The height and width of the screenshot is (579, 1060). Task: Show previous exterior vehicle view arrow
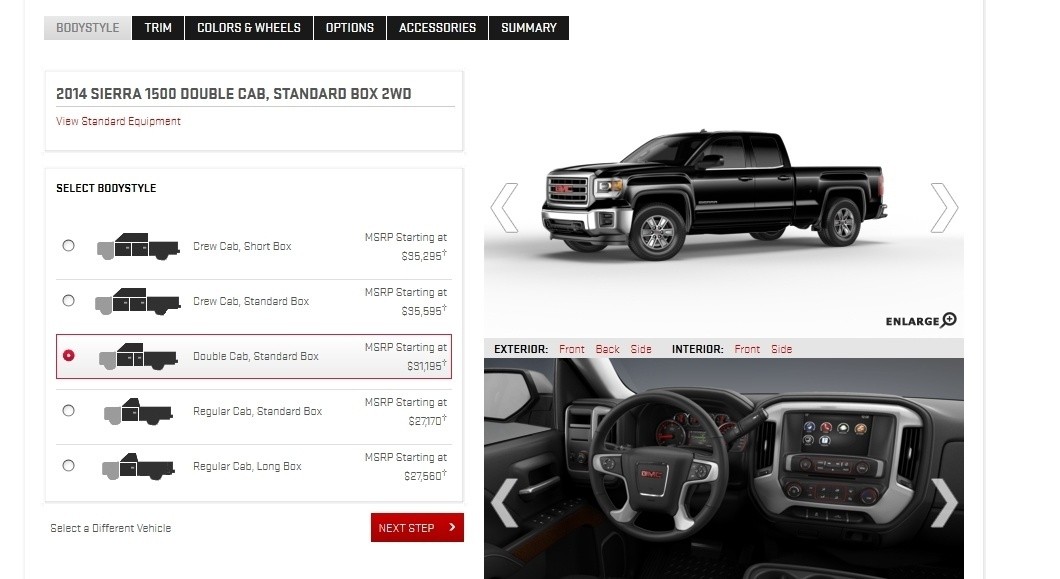504,208
